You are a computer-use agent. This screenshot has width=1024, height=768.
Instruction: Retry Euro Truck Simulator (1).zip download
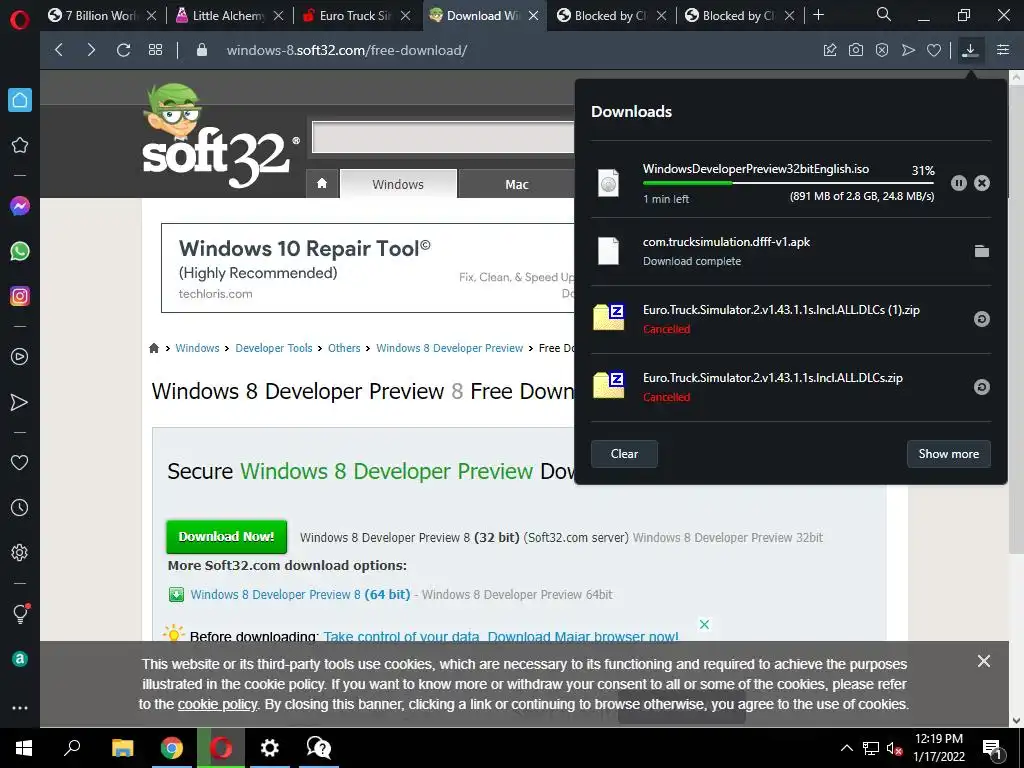click(982, 319)
